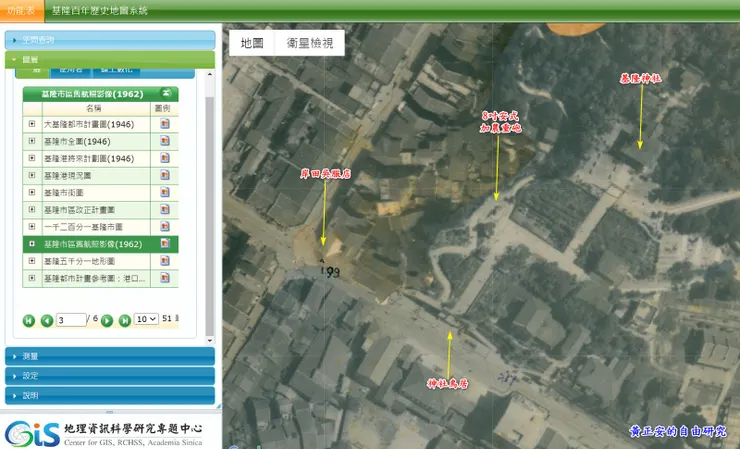Viewport: 740px width, 449px height.
Task: Open legend icon for 大基隆都市計畫圖(1946)
Action: [x=165, y=124]
